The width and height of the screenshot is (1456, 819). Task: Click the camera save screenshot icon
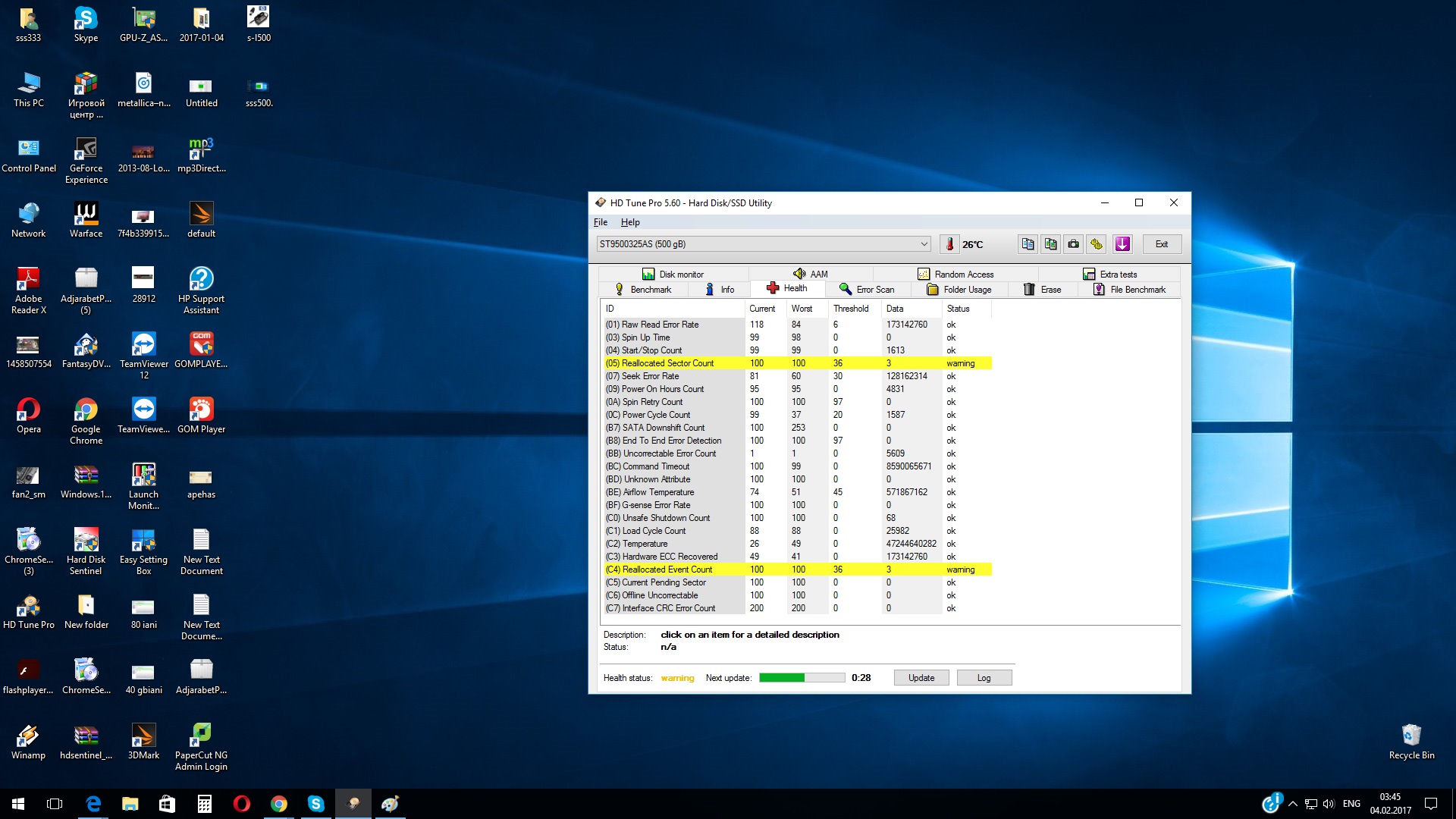1073,244
